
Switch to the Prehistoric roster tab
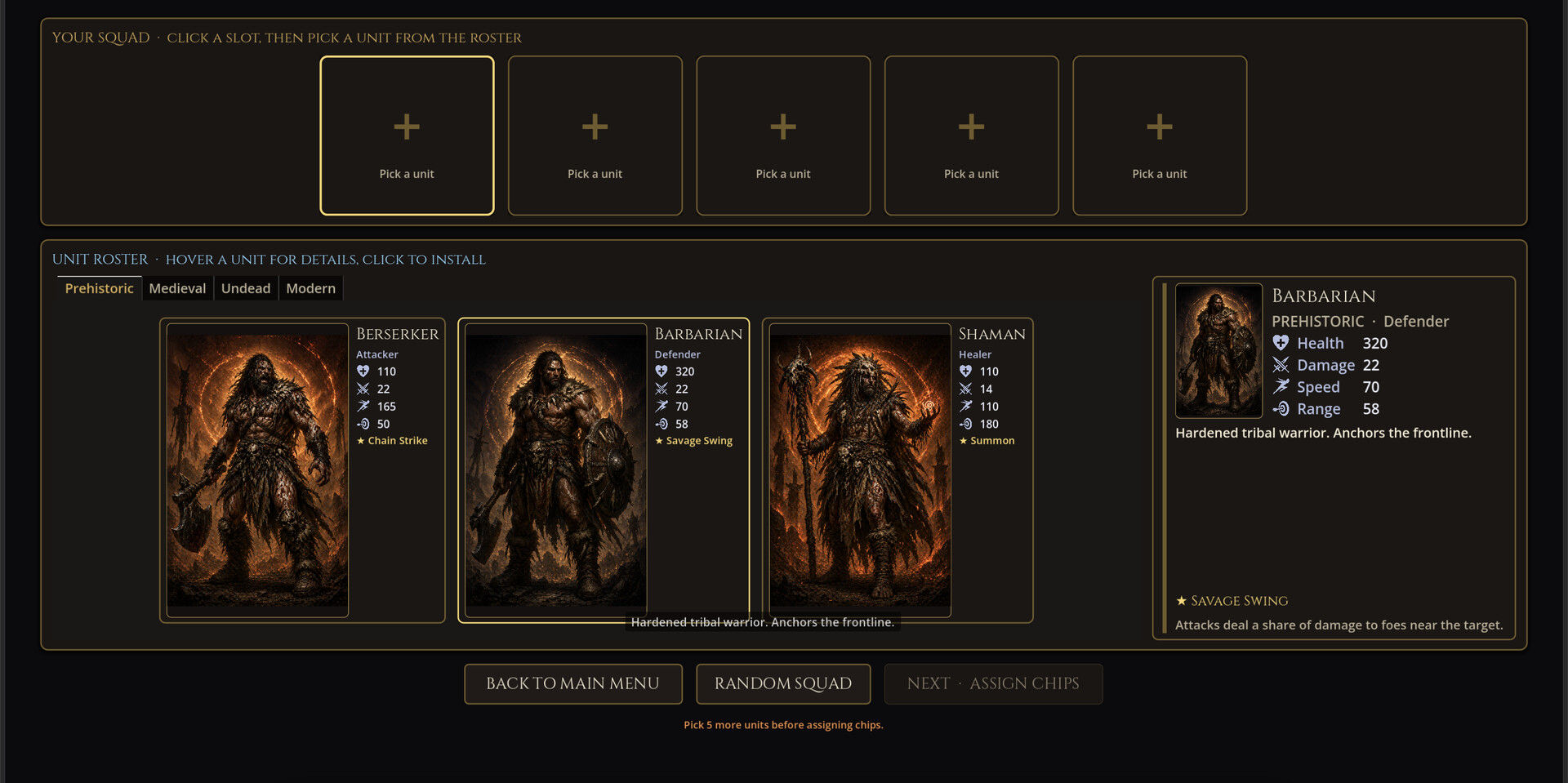point(99,288)
